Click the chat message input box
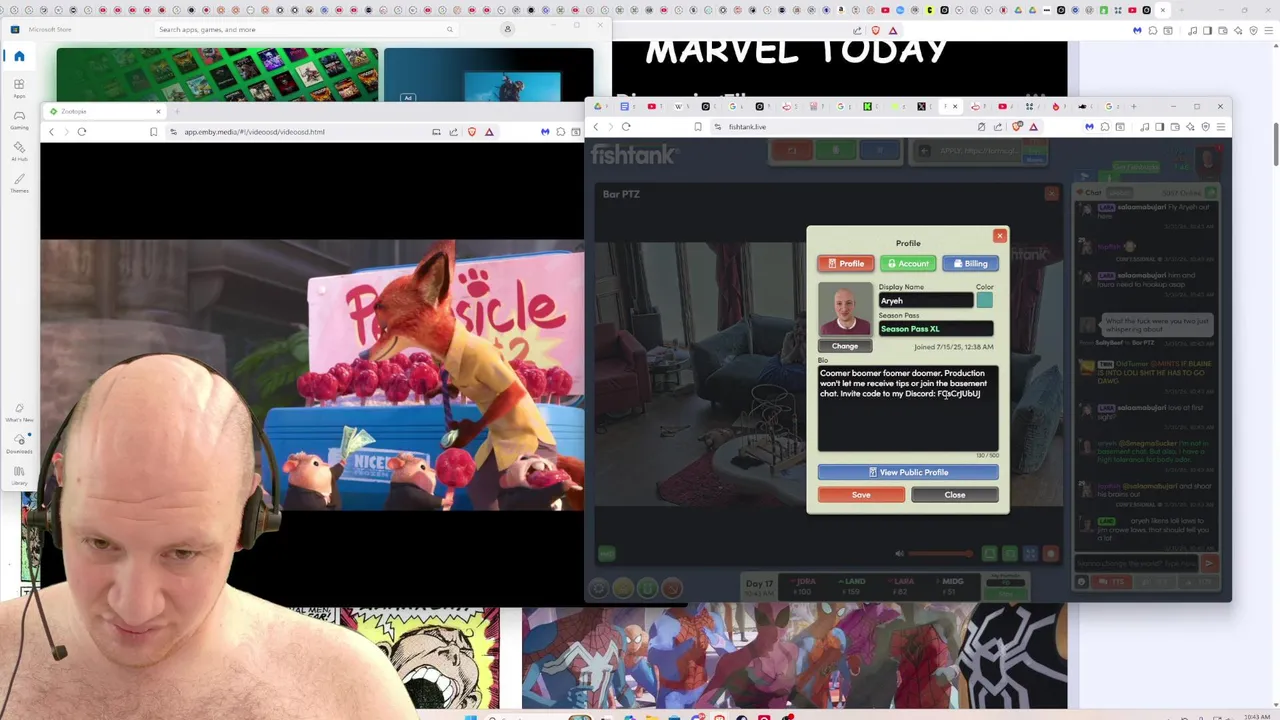Screen dimensions: 1280x720 point(1137,564)
